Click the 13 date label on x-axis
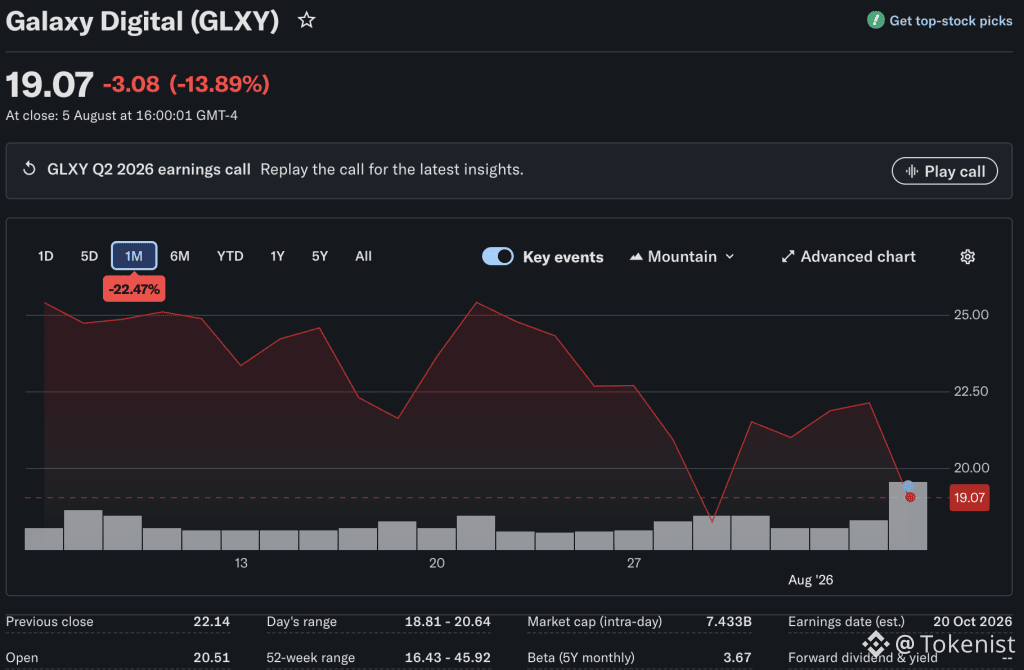The height and width of the screenshot is (670, 1024). (x=241, y=563)
